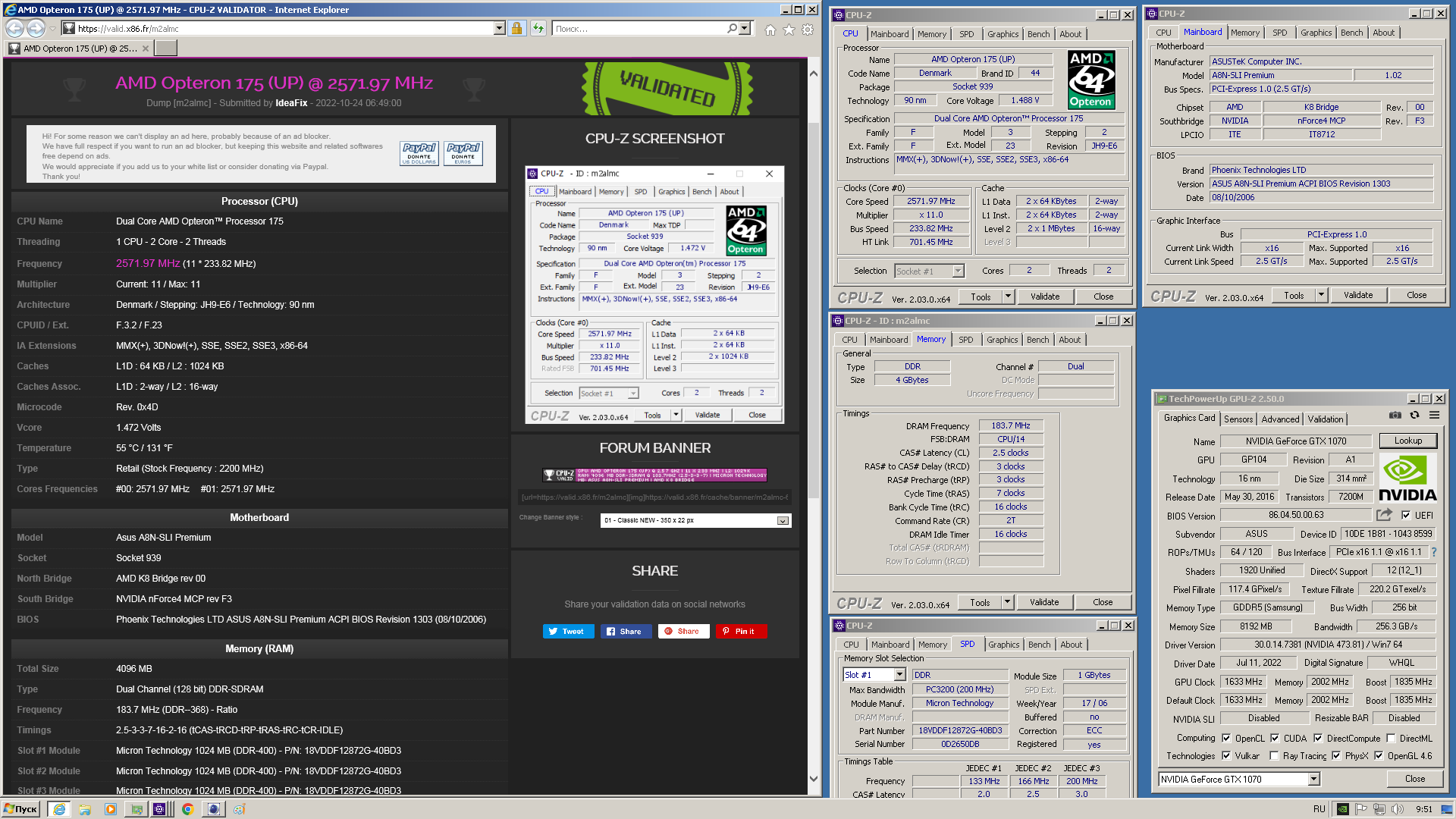Viewport: 1456px width, 819px height.
Task: Open Windows Explorer folder from taskbar
Action: (85, 809)
